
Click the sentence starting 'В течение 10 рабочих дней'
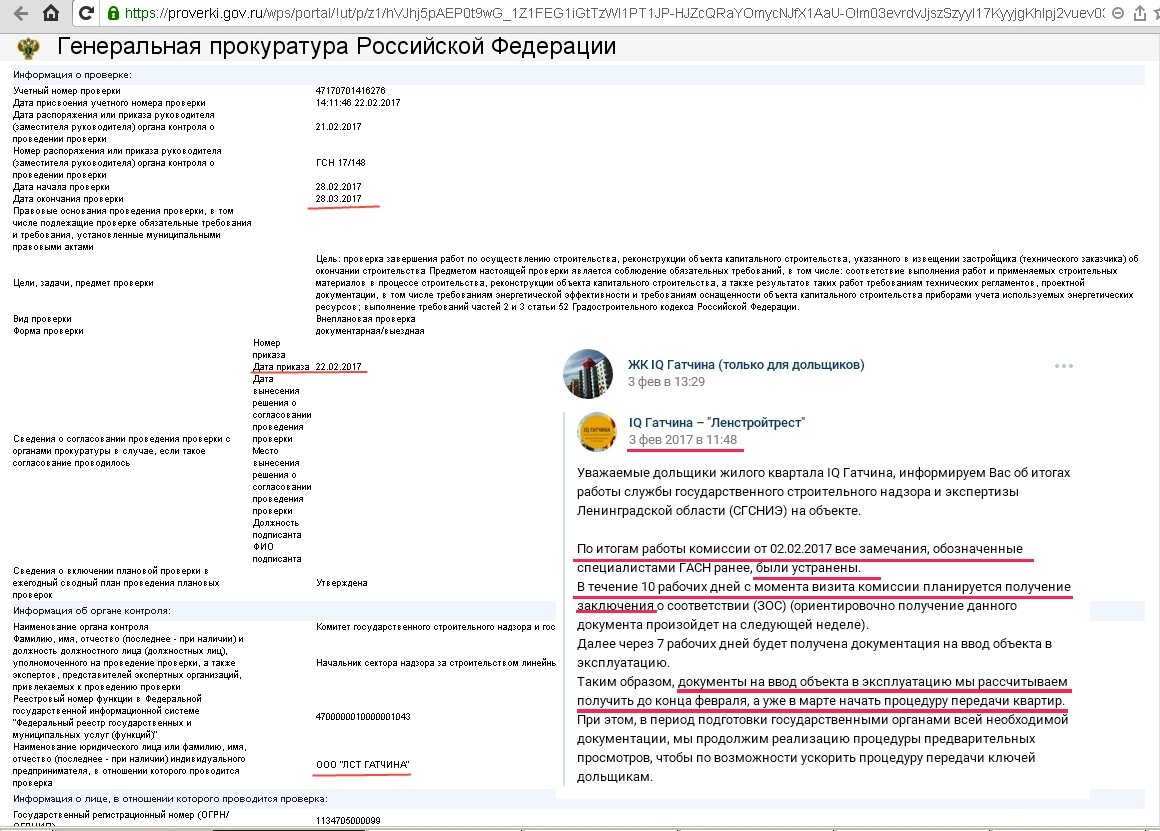tap(823, 605)
